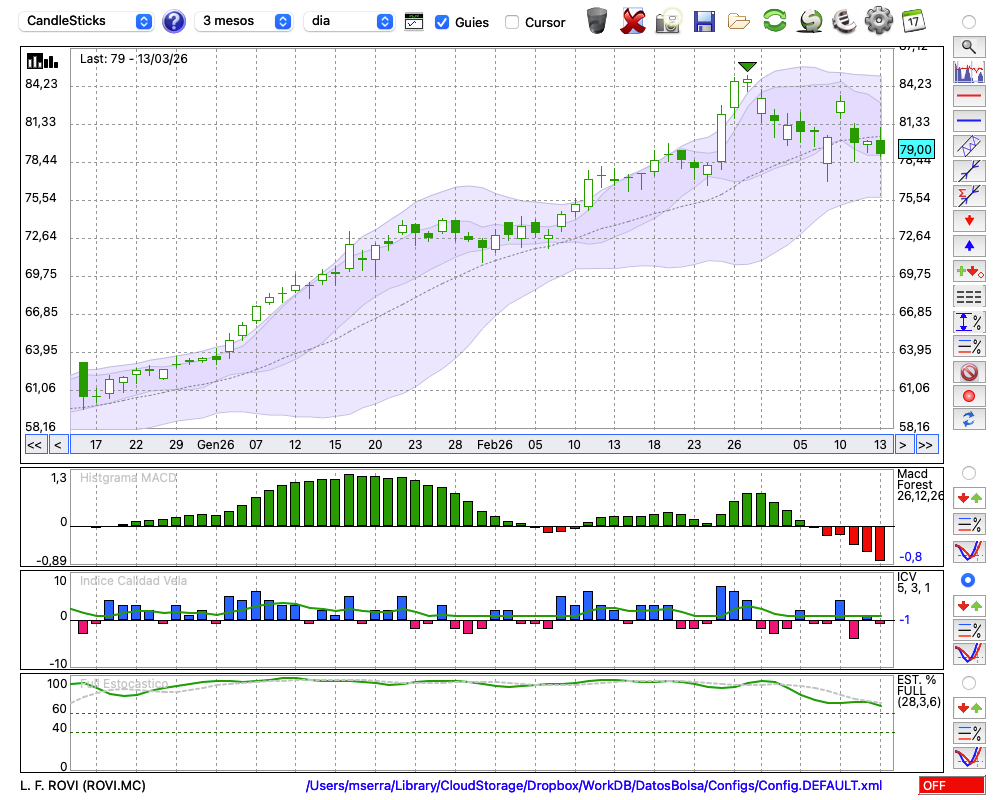This screenshot has height=800, width=1000.
Task: Click the blue help question mark icon
Action: click(x=173, y=22)
